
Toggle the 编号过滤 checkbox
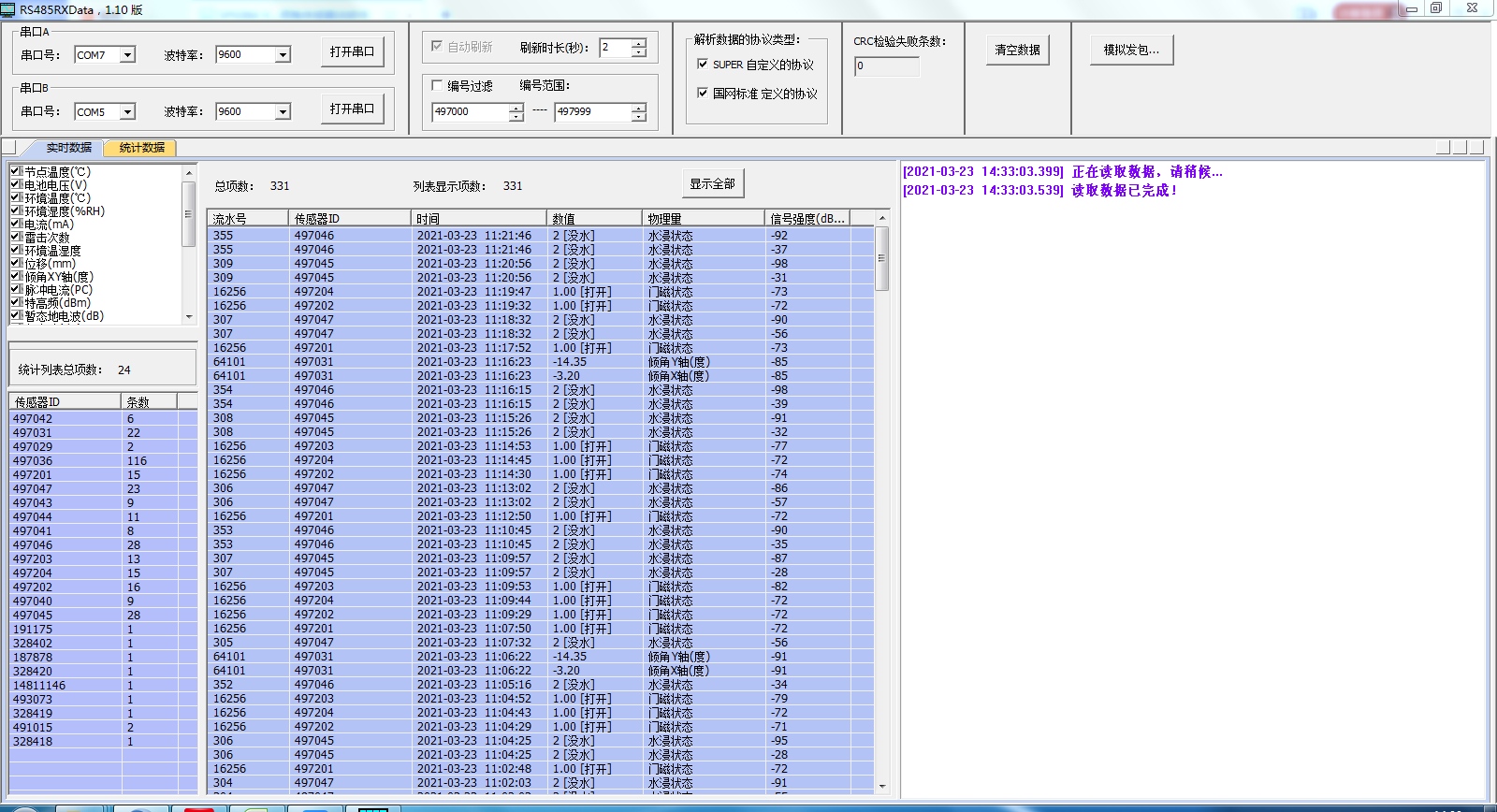(437, 85)
